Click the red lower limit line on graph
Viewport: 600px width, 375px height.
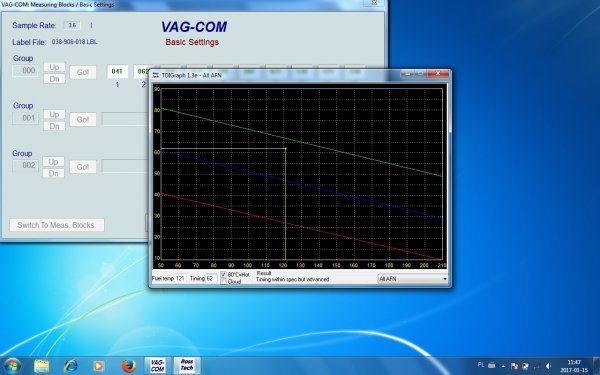302,227
